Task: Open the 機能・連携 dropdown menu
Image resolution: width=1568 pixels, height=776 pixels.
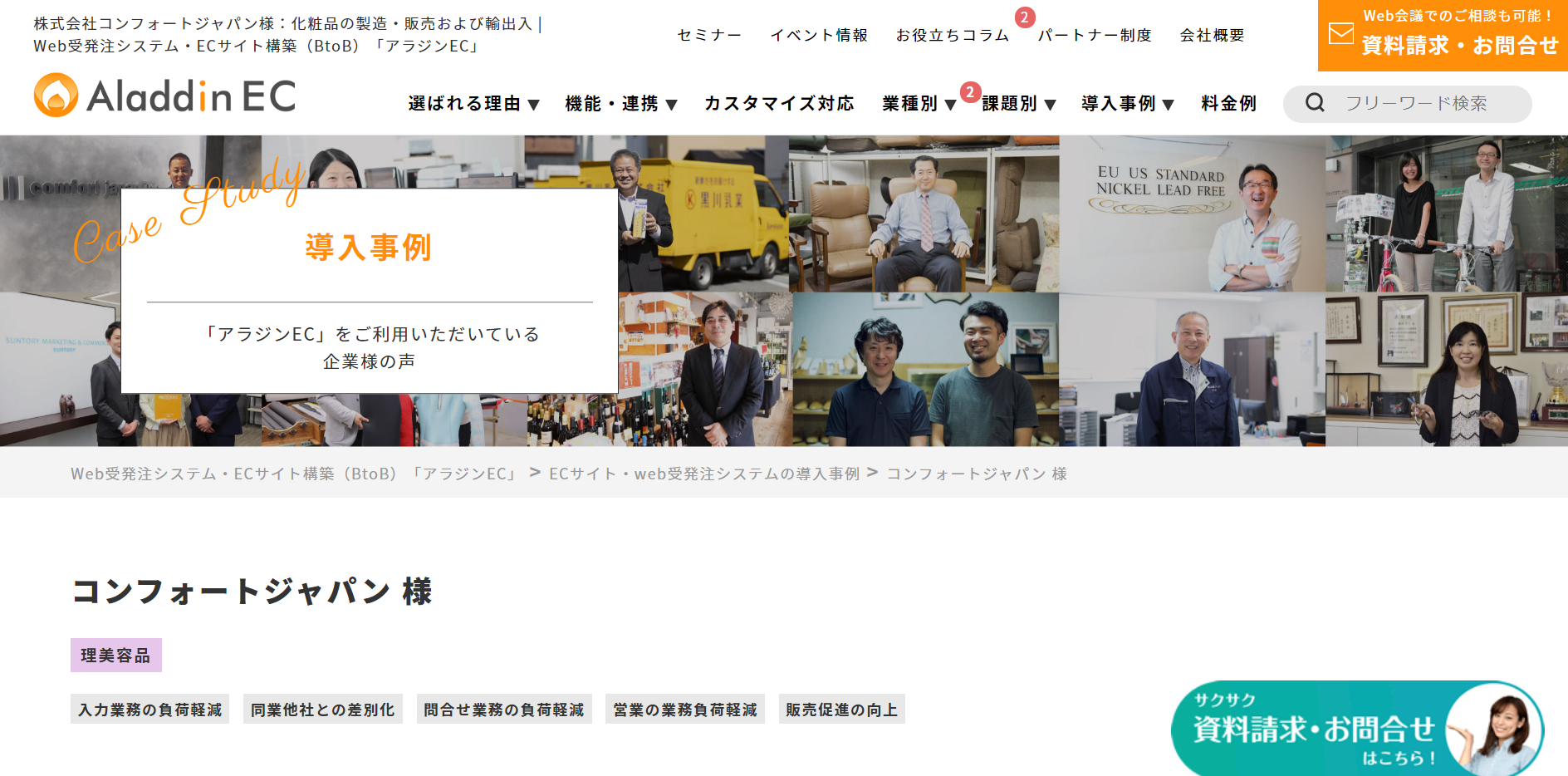Action: [x=620, y=104]
